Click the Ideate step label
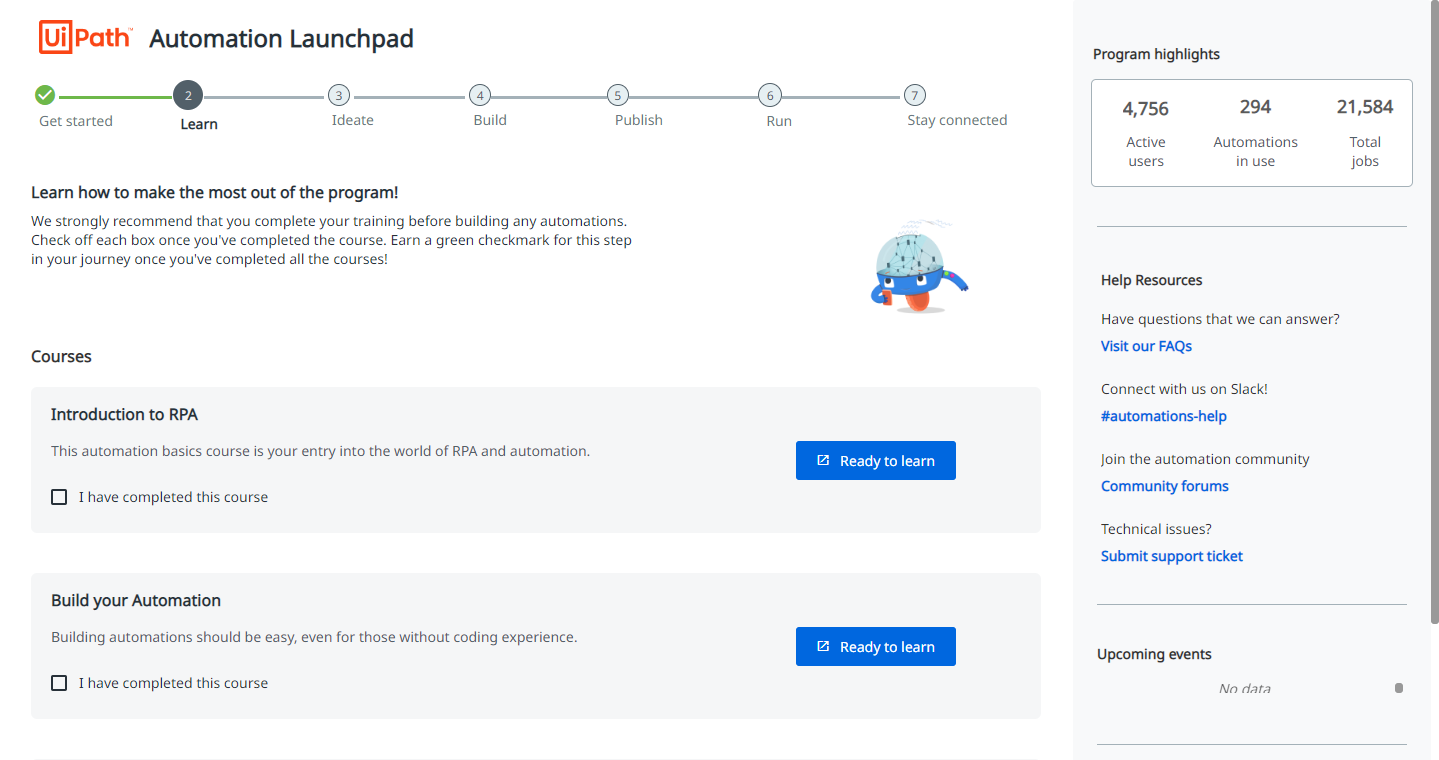This screenshot has width=1439, height=760. coord(352,120)
